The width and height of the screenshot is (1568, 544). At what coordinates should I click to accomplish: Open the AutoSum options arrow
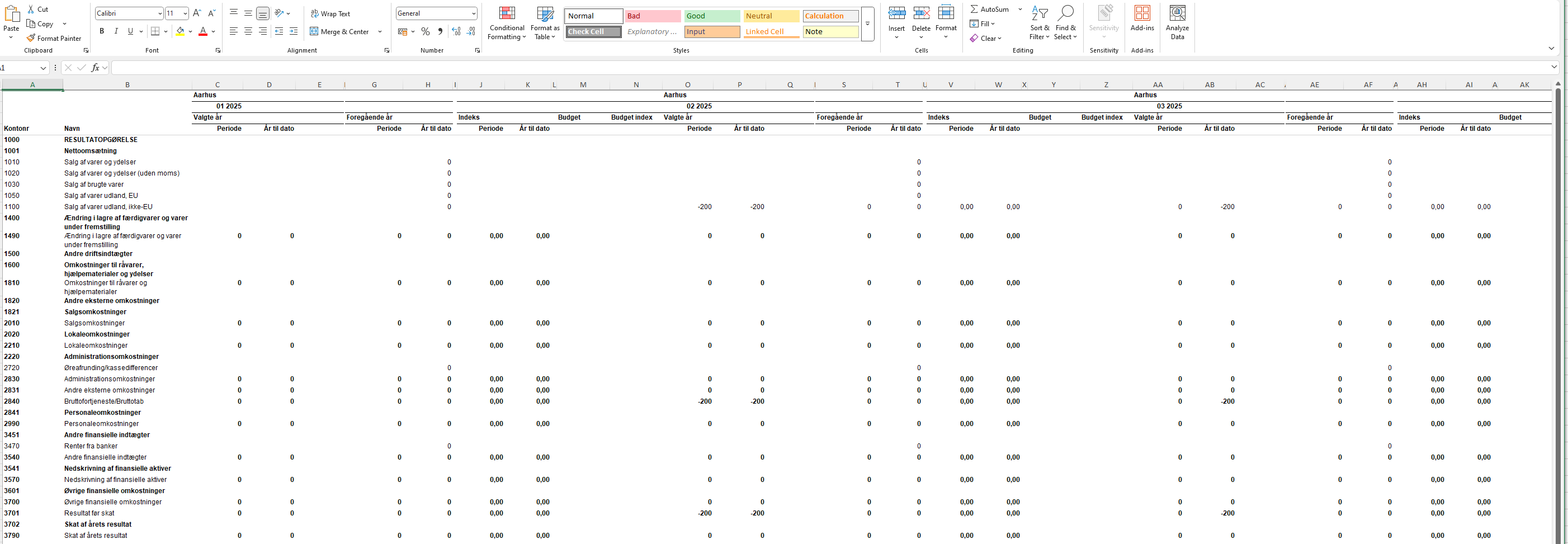click(1020, 9)
